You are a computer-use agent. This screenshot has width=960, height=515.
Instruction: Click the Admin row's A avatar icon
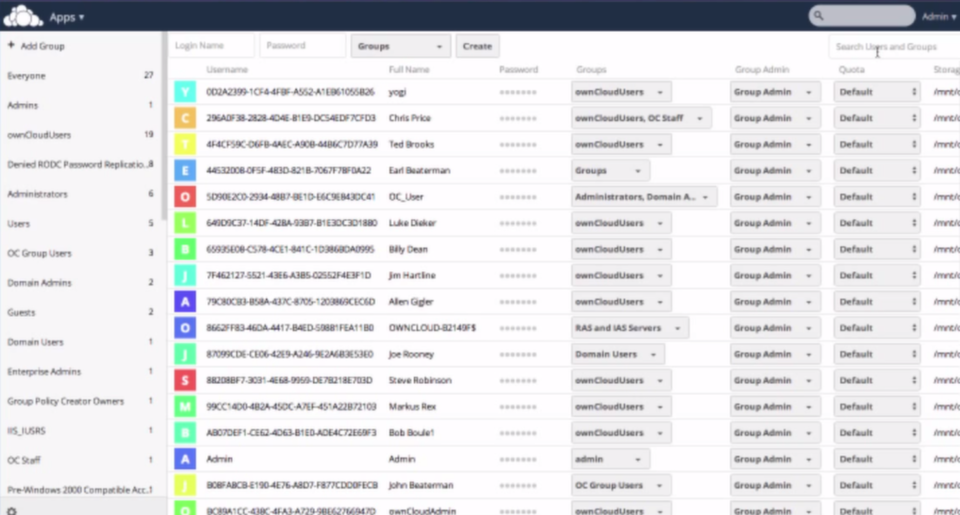click(185, 459)
